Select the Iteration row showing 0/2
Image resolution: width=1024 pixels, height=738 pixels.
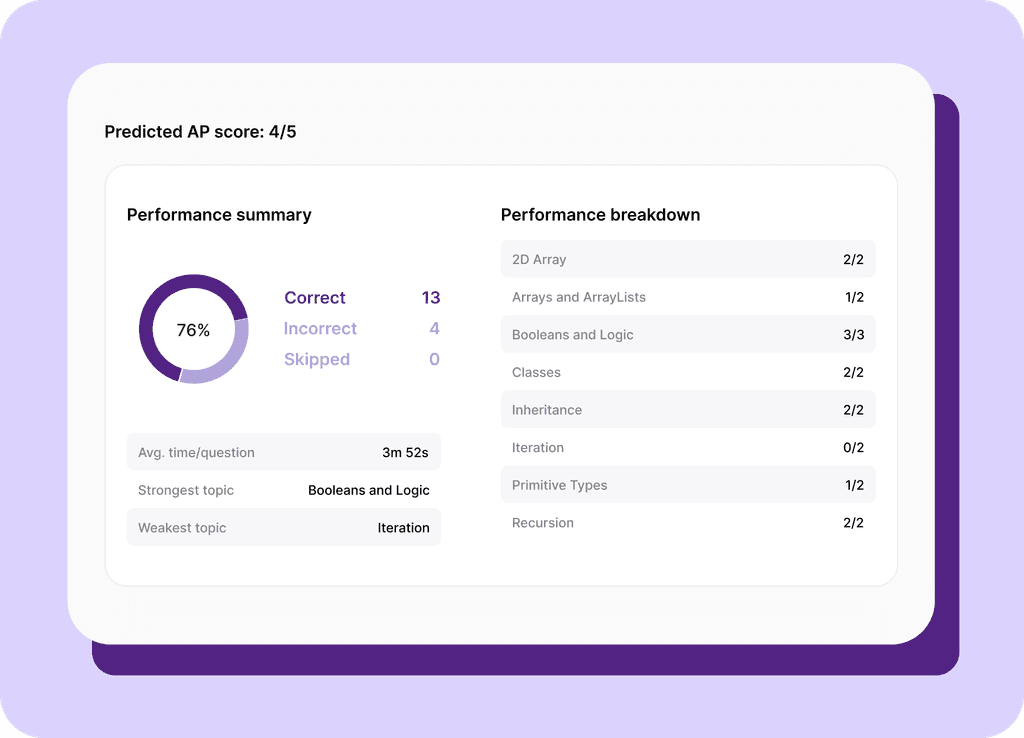687,447
